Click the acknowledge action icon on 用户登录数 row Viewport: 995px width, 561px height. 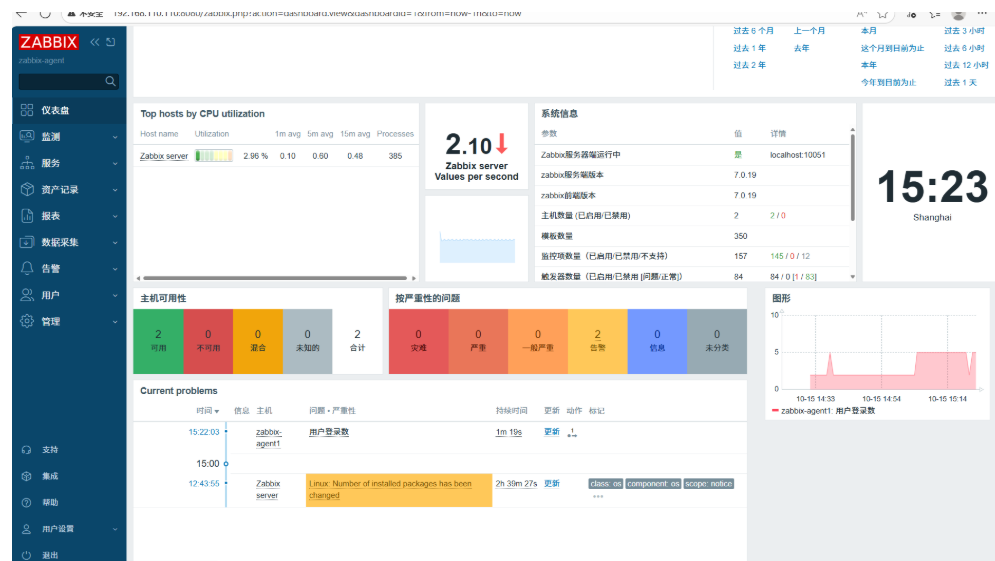[x=572, y=433]
